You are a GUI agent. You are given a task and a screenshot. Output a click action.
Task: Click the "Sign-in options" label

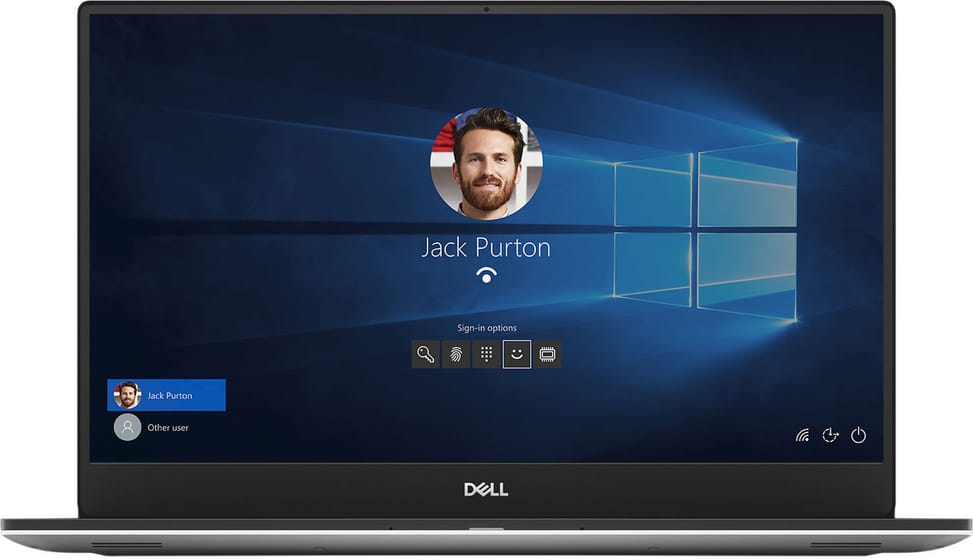tap(486, 328)
